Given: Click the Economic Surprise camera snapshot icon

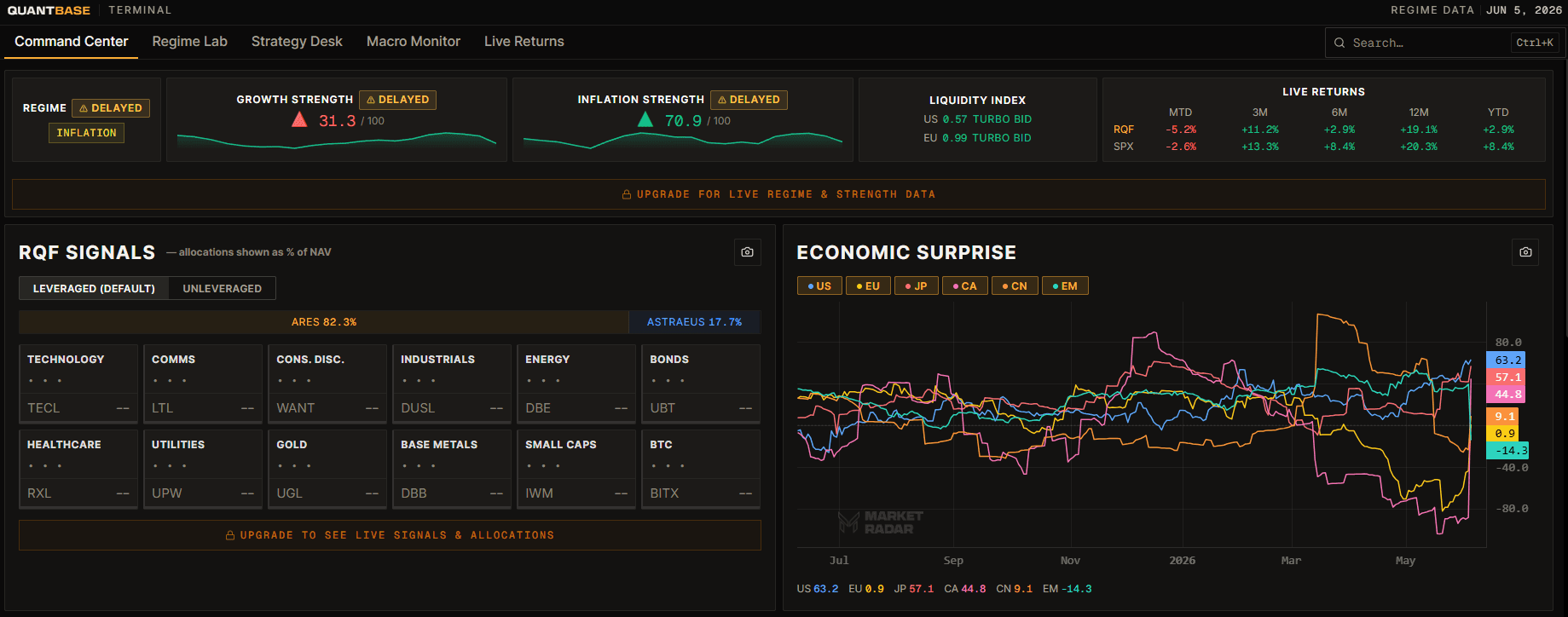Looking at the screenshot, I should (x=1525, y=252).
